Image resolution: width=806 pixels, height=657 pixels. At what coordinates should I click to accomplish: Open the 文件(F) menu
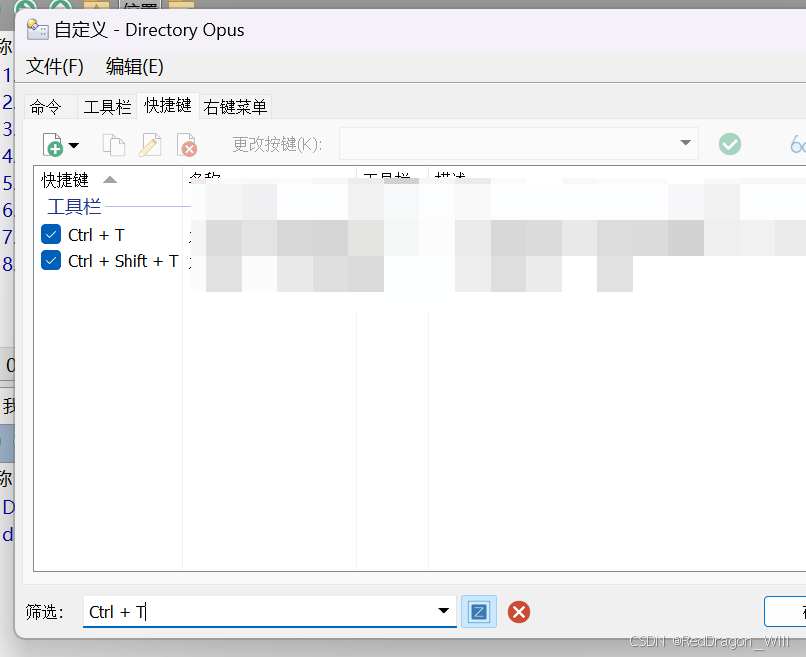tap(54, 66)
